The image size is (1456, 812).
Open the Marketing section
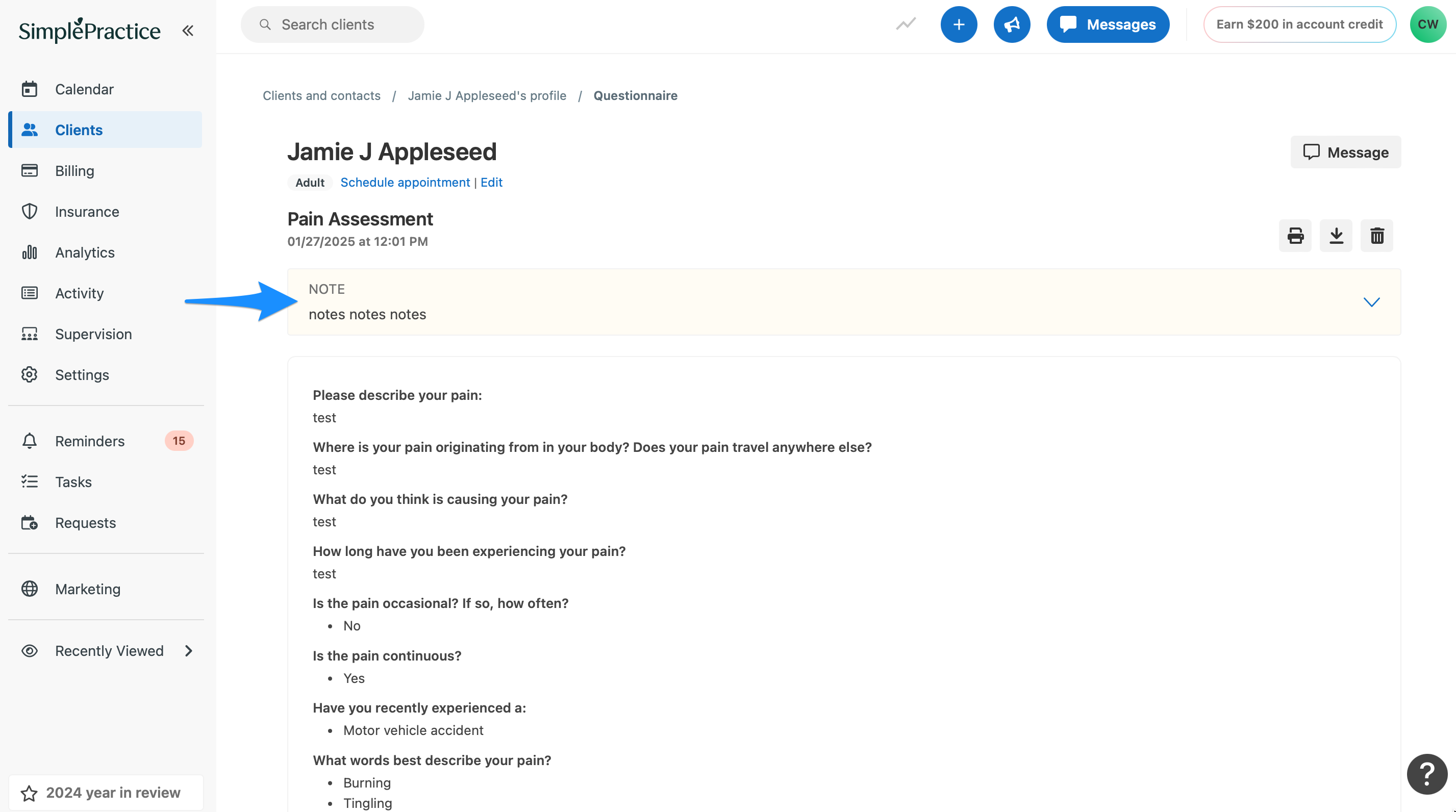(105, 589)
